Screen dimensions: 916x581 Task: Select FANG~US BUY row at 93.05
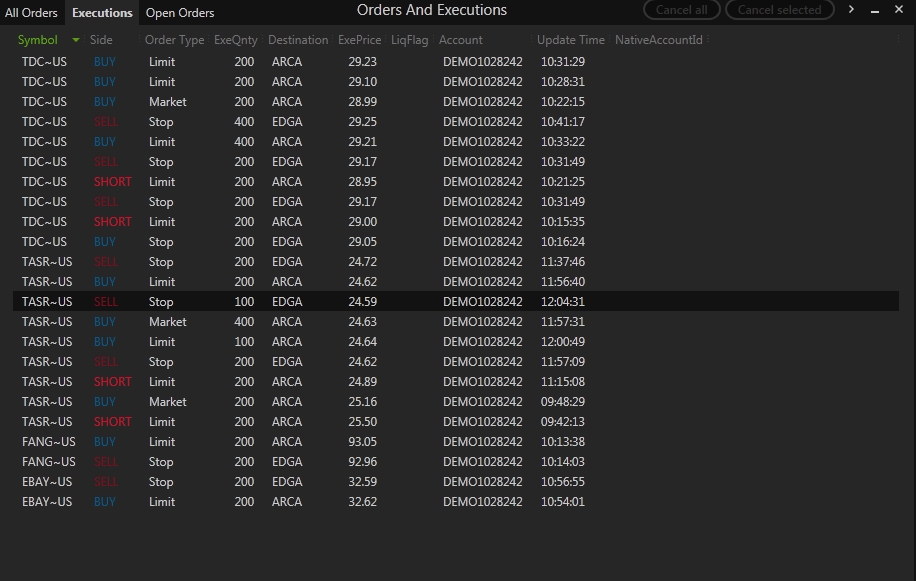tap(456, 441)
